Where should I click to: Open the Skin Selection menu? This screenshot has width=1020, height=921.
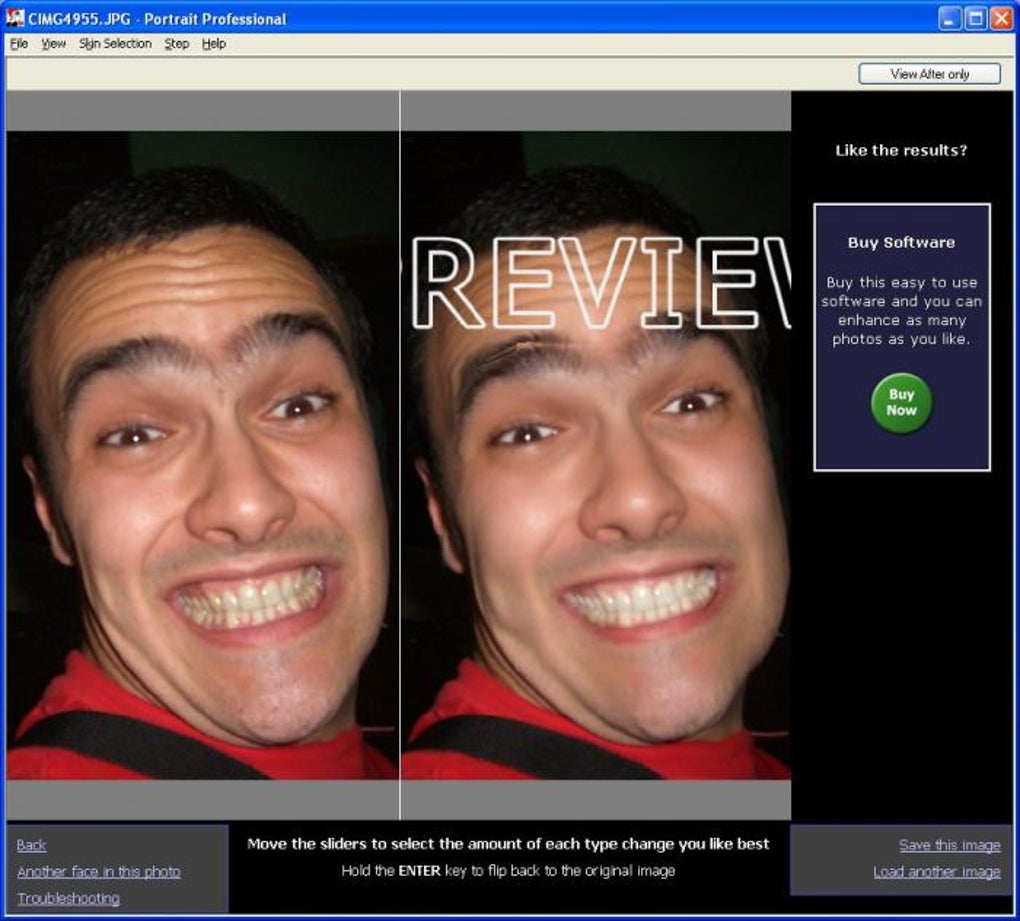pyautogui.click(x=115, y=44)
